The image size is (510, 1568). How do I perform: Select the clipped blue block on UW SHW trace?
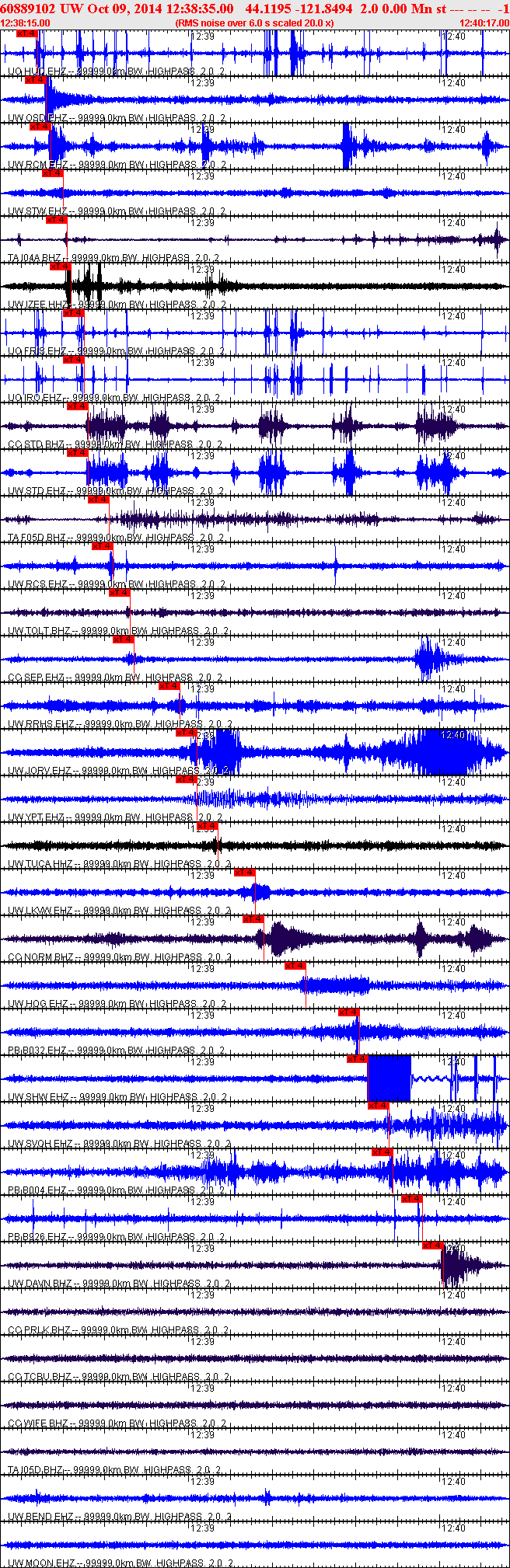point(389,1078)
